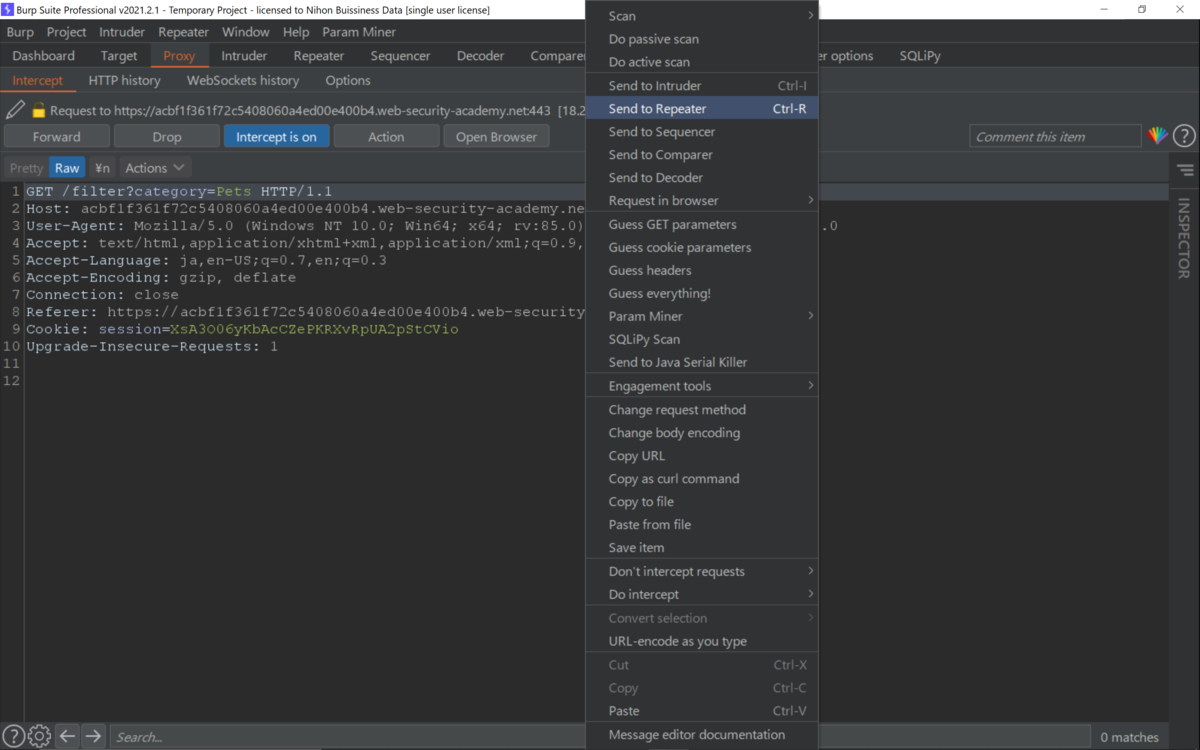Select Guess everything! entry
Screen dimensions: 1200x750
702,293
